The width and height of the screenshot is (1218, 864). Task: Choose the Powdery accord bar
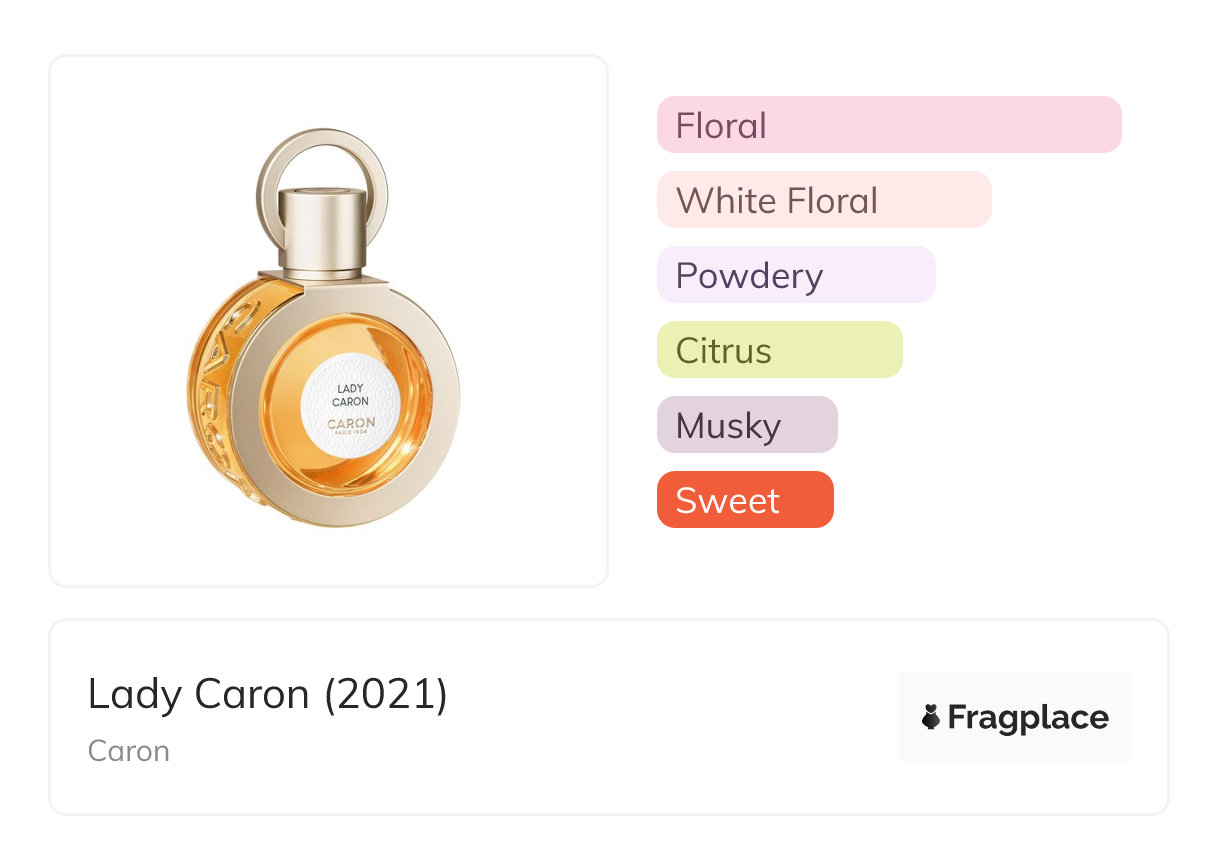795,275
